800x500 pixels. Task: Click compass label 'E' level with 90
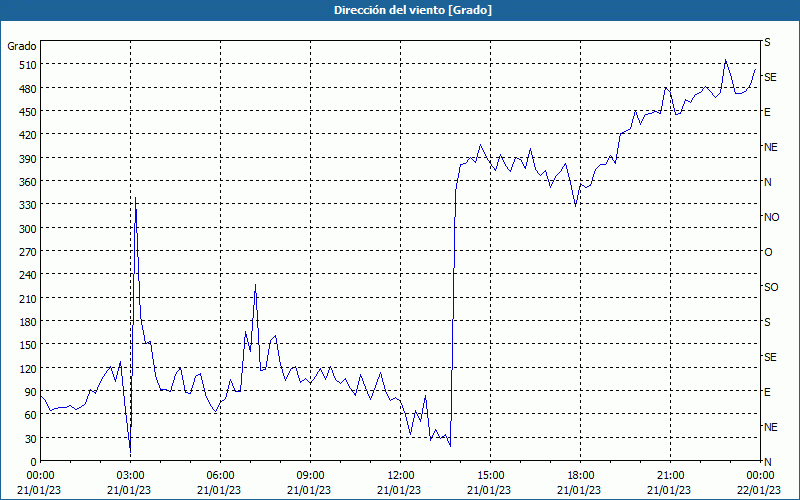point(767,392)
